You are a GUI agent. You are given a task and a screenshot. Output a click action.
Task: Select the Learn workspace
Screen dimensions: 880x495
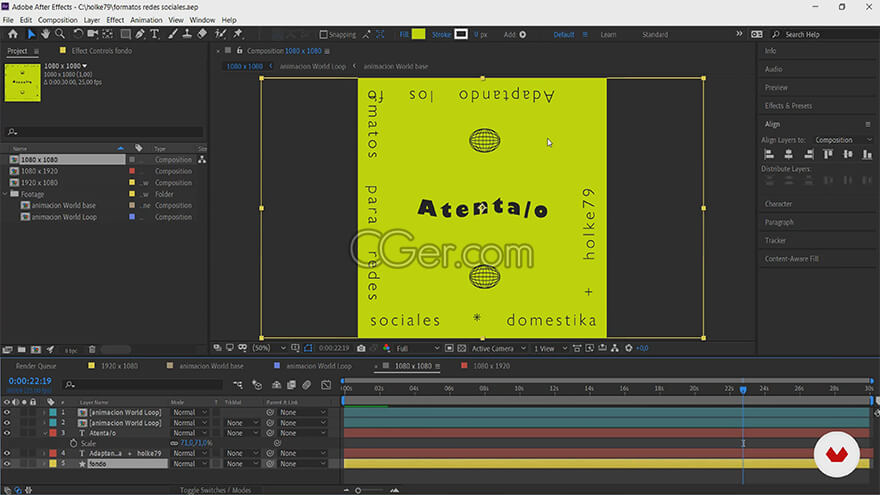pos(608,35)
